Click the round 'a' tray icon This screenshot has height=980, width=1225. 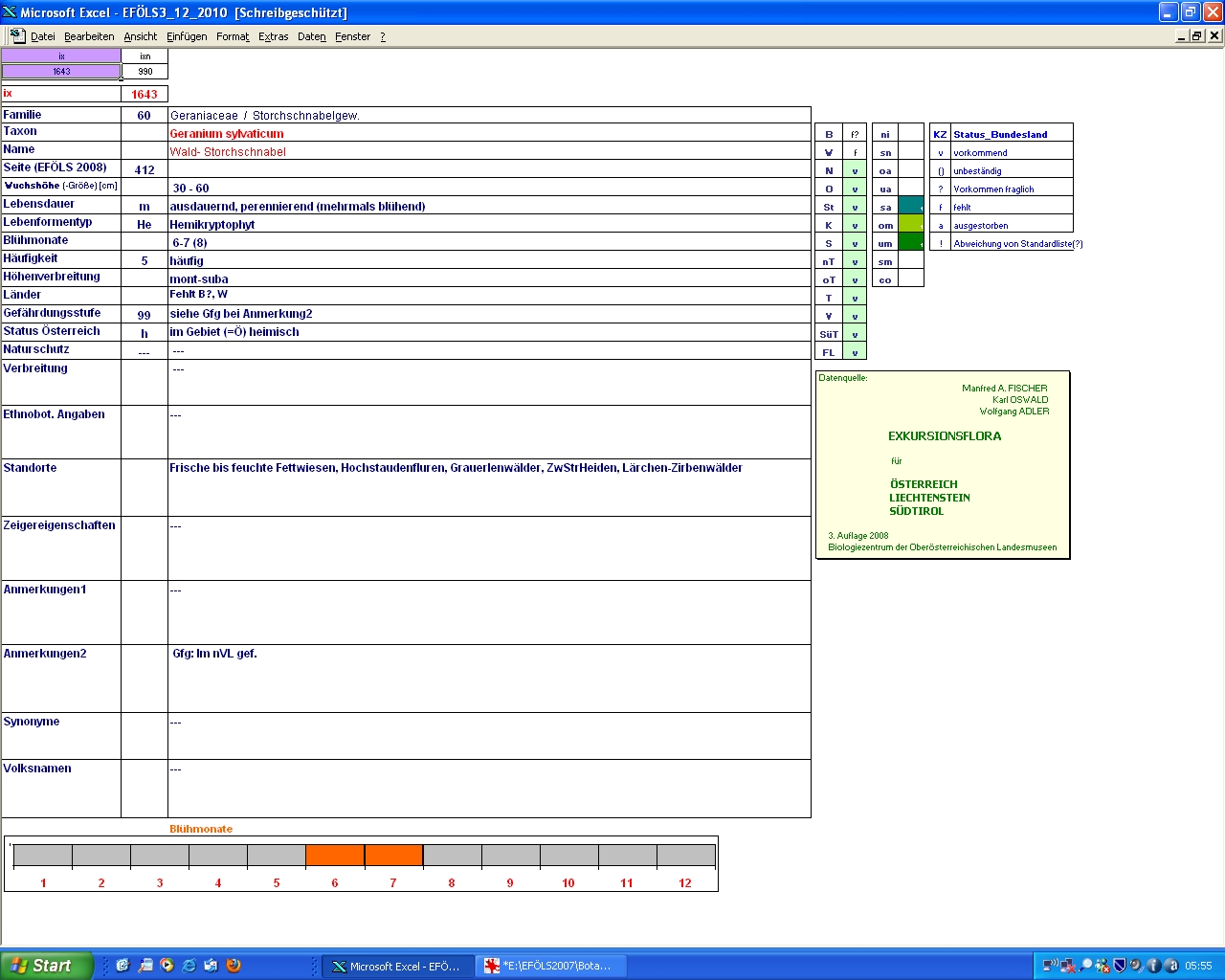tap(1170, 966)
